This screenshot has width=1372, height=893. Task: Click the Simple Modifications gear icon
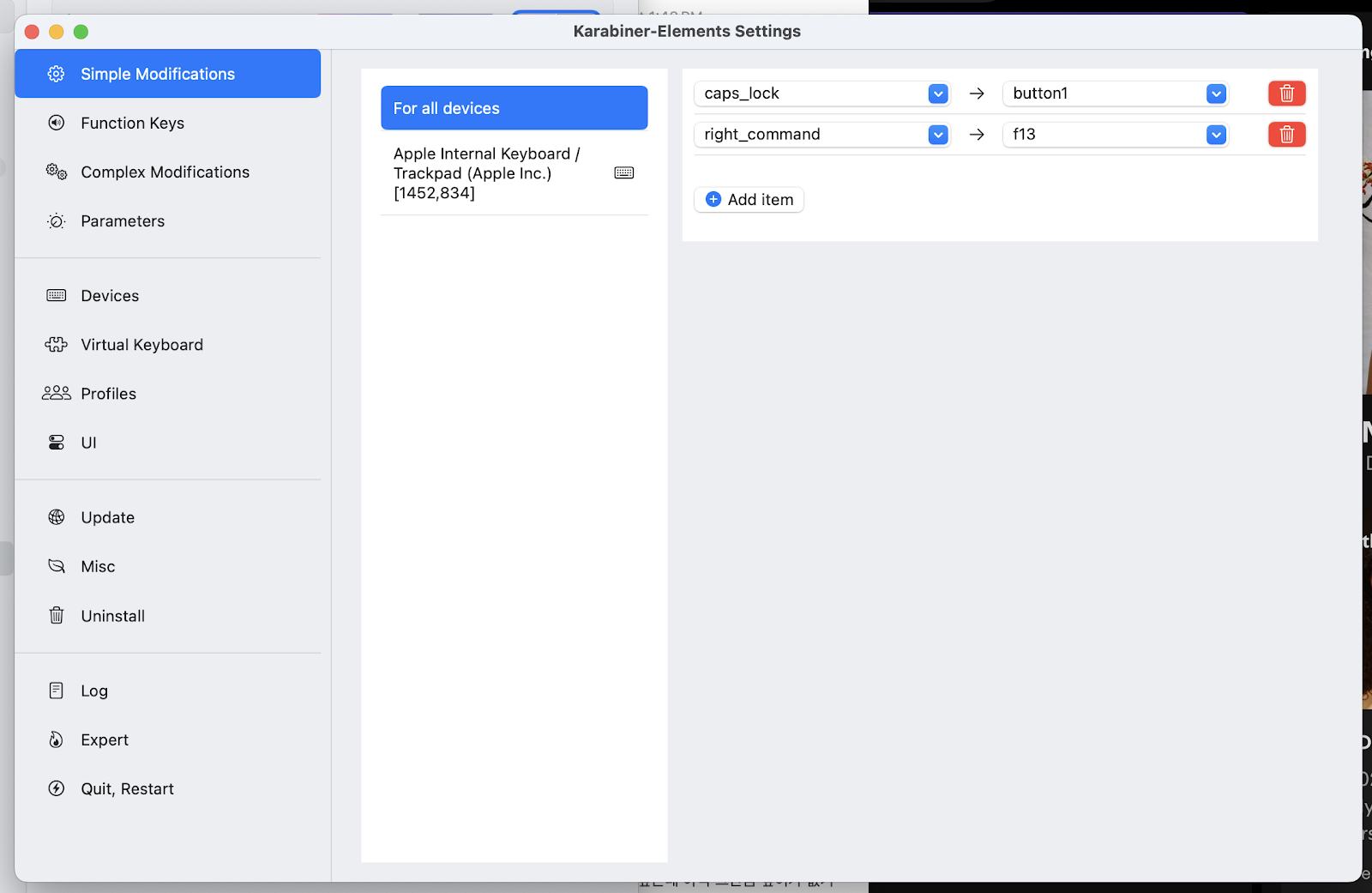click(56, 74)
